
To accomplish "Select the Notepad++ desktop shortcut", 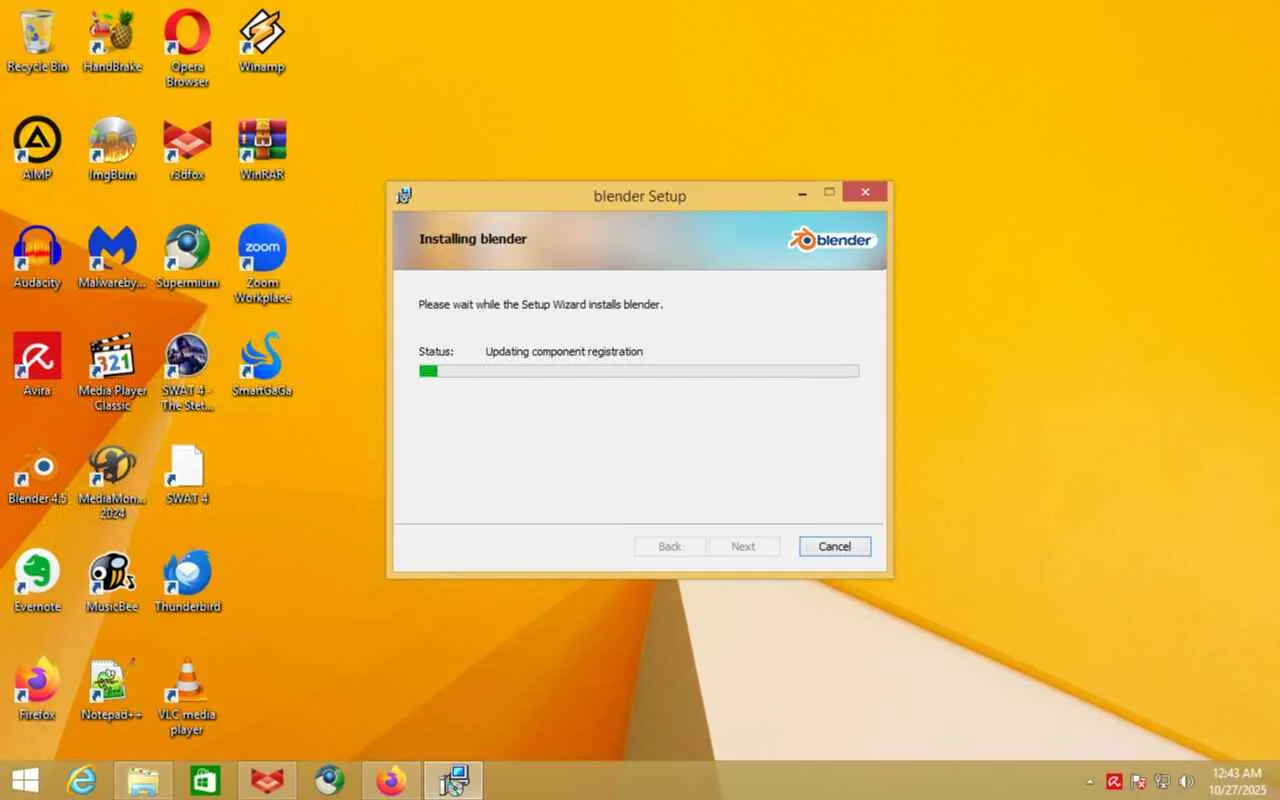I will (112, 689).
